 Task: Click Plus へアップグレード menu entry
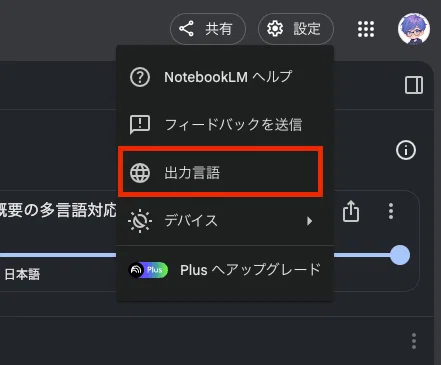pyautogui.click(x=225, y=270)
